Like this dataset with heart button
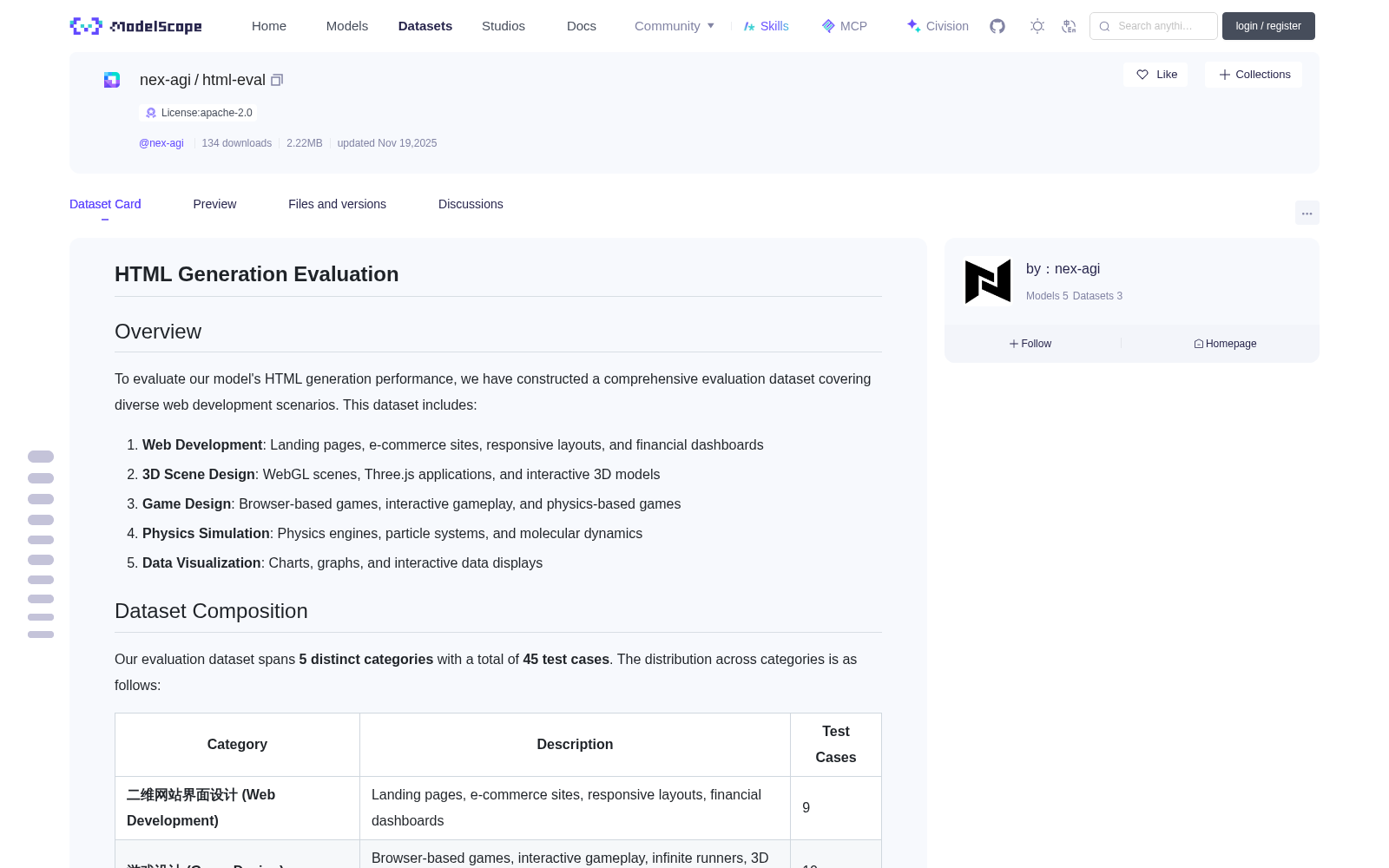Viewport: 1389px width, 868px height. tap(1155, 75)
